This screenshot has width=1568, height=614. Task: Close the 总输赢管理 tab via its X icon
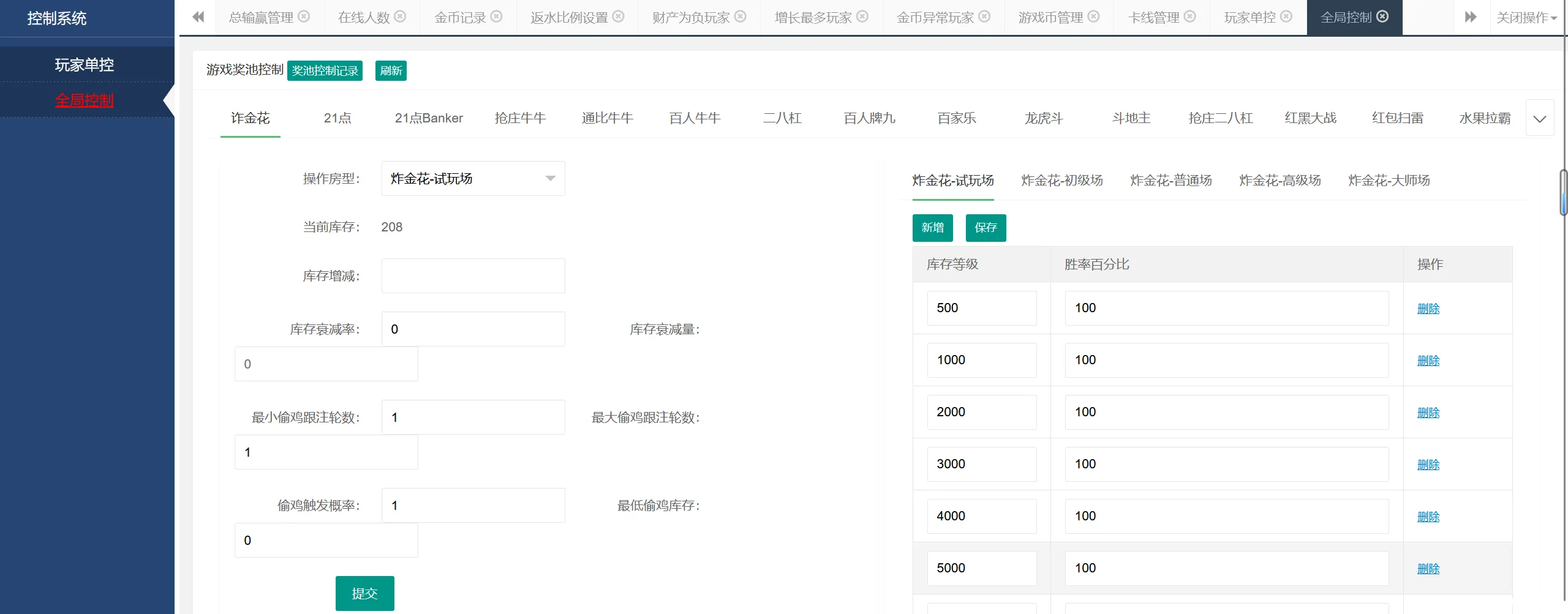click(x=304, y=17)
